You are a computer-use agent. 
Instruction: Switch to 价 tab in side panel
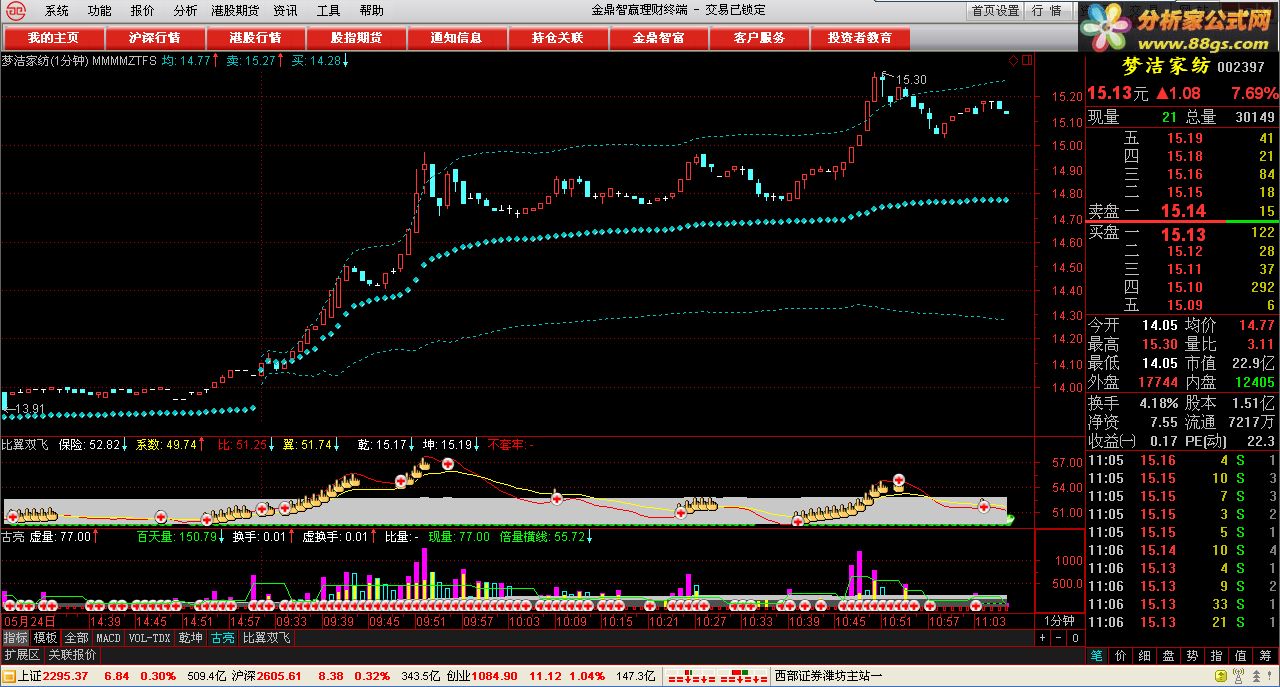[x=1120, y=655]
